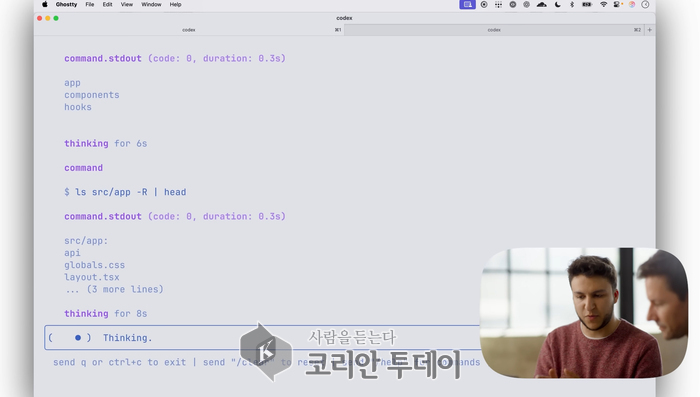Close the Ghostty window with red button
The width and height of the screenshot is (700, 397).
(40, 18)
